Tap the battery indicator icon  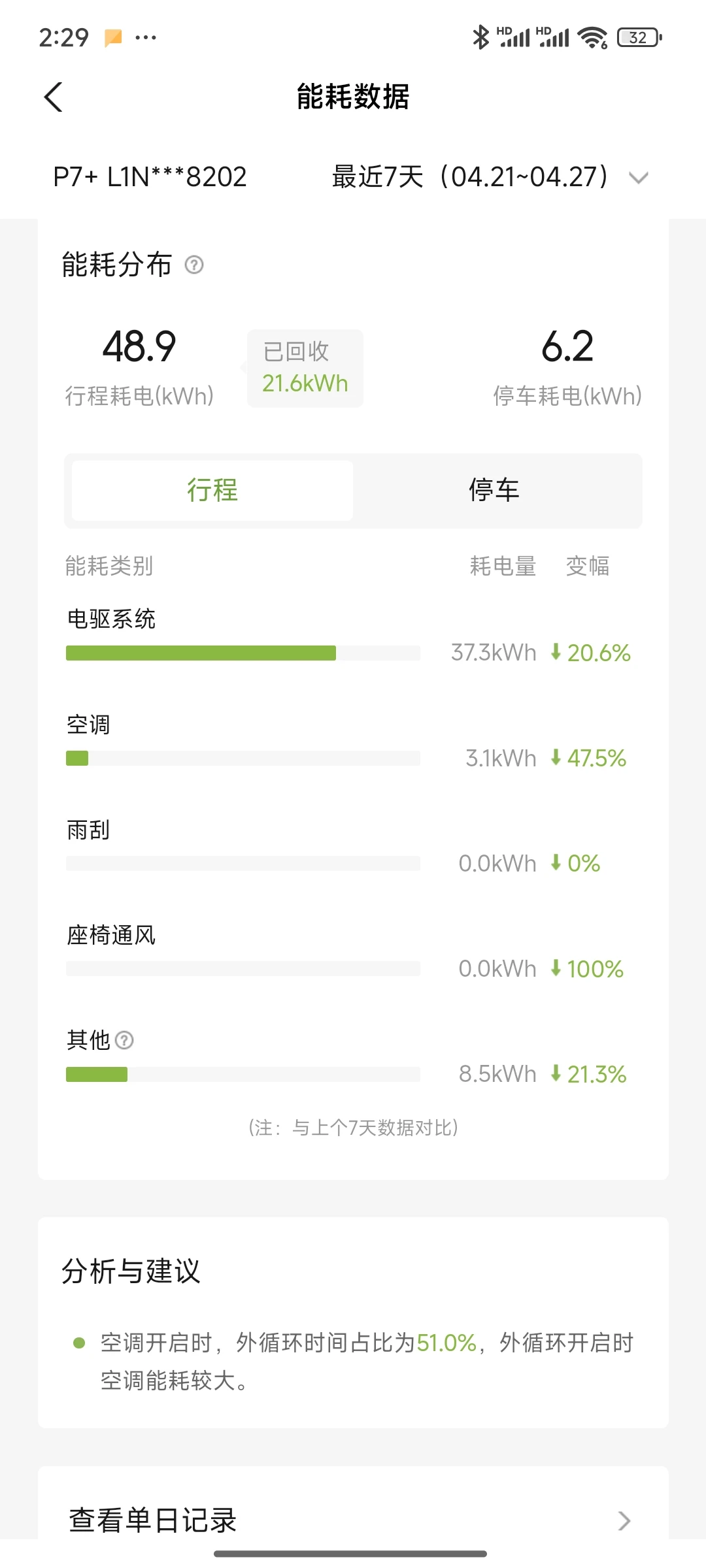639,37
